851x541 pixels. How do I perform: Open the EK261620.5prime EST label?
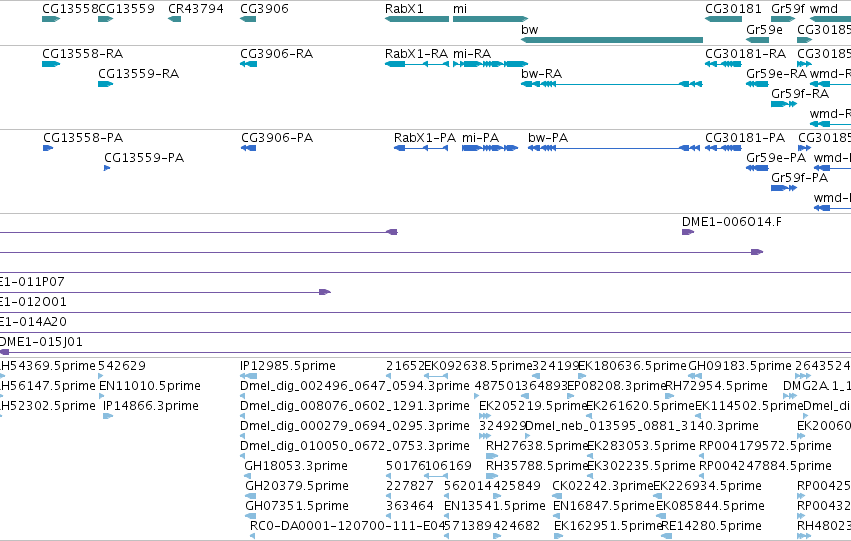[x=641, y=406]
